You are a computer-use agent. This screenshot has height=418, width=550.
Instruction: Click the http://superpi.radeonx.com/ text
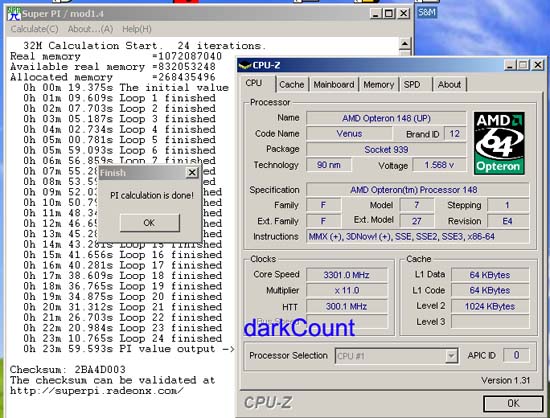click(x=96, y=391)
